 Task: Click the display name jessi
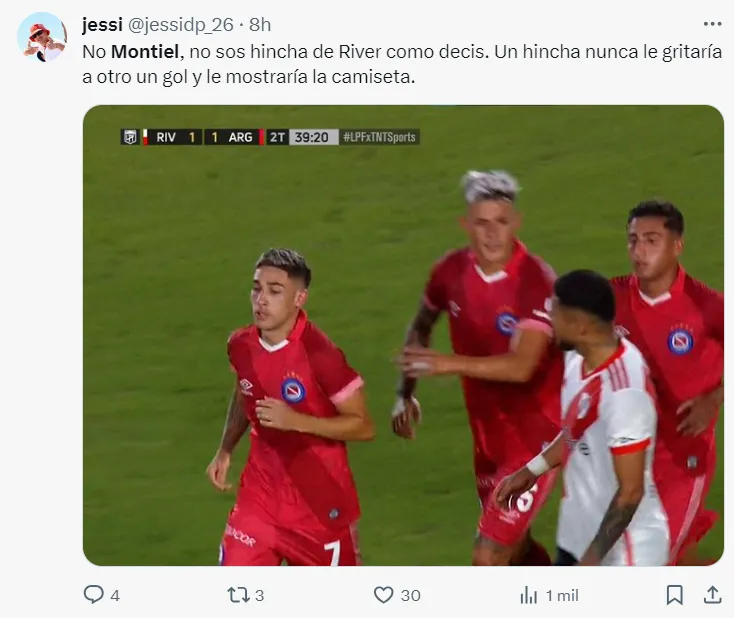coord(102,24)
